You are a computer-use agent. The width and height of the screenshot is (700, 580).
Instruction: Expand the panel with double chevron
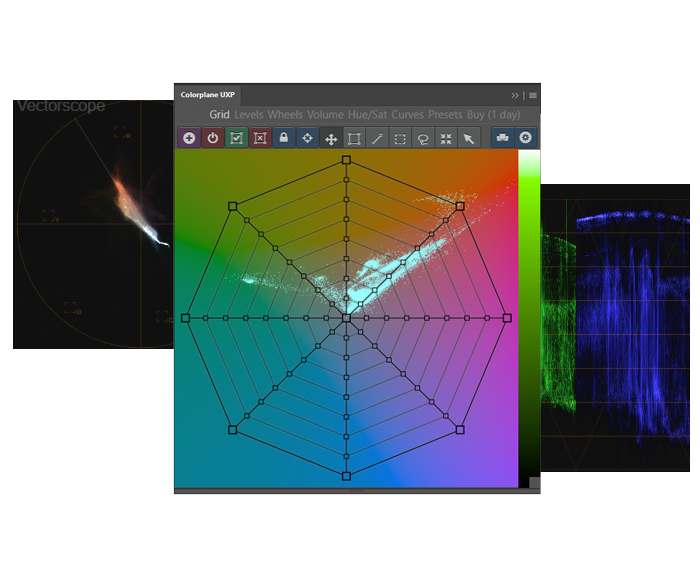click(515, 95)
